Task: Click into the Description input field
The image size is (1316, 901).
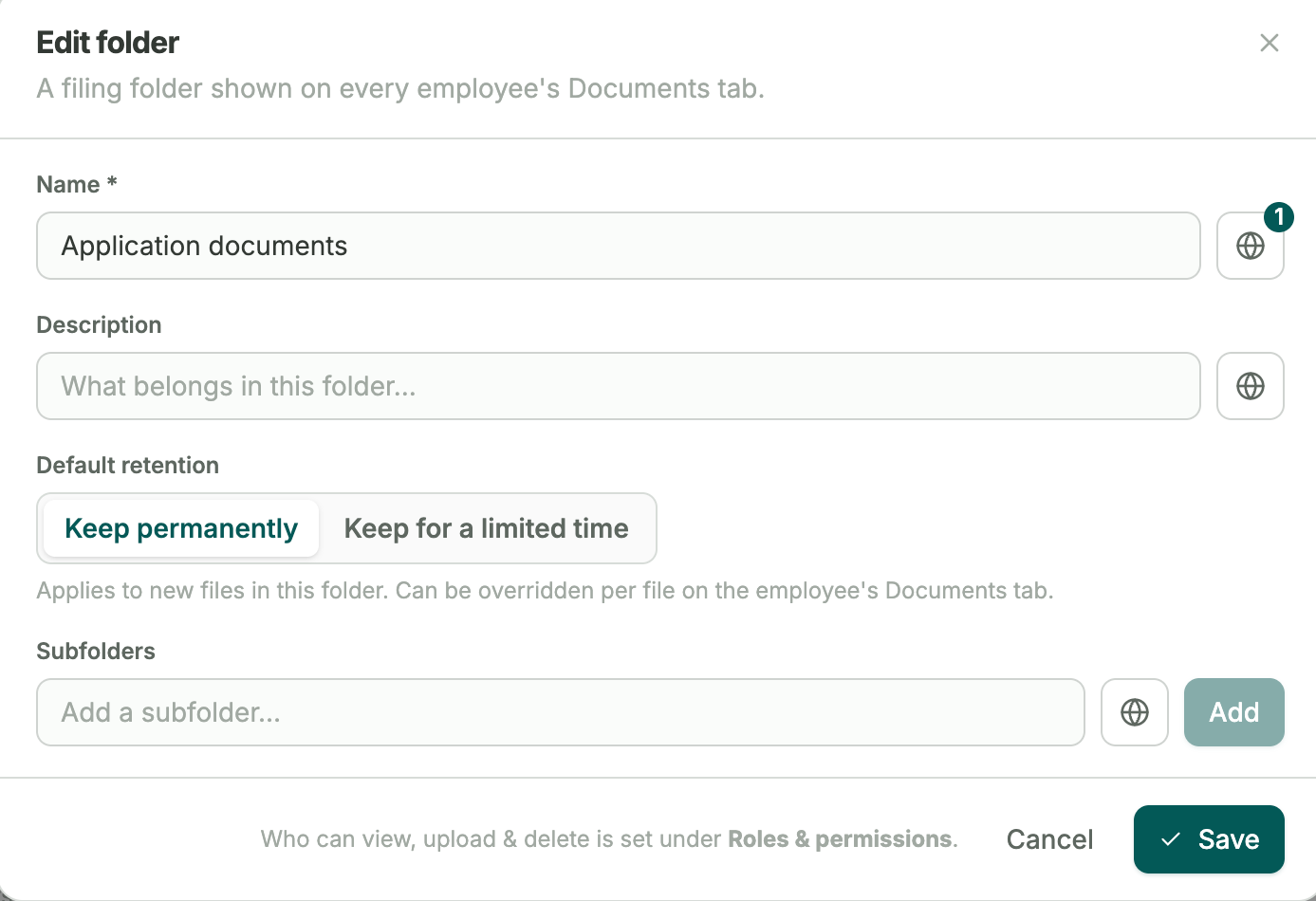Action: click(x=619, y=386)
